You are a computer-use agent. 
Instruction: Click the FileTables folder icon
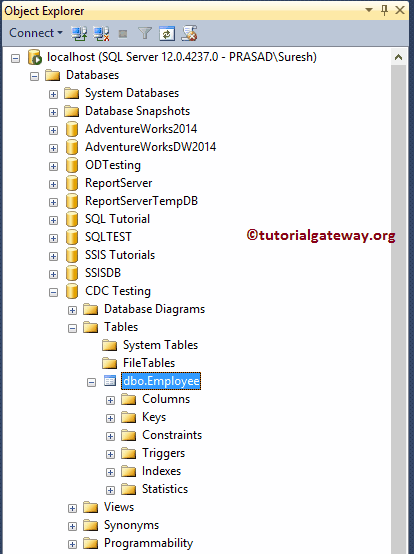(110, 363)
